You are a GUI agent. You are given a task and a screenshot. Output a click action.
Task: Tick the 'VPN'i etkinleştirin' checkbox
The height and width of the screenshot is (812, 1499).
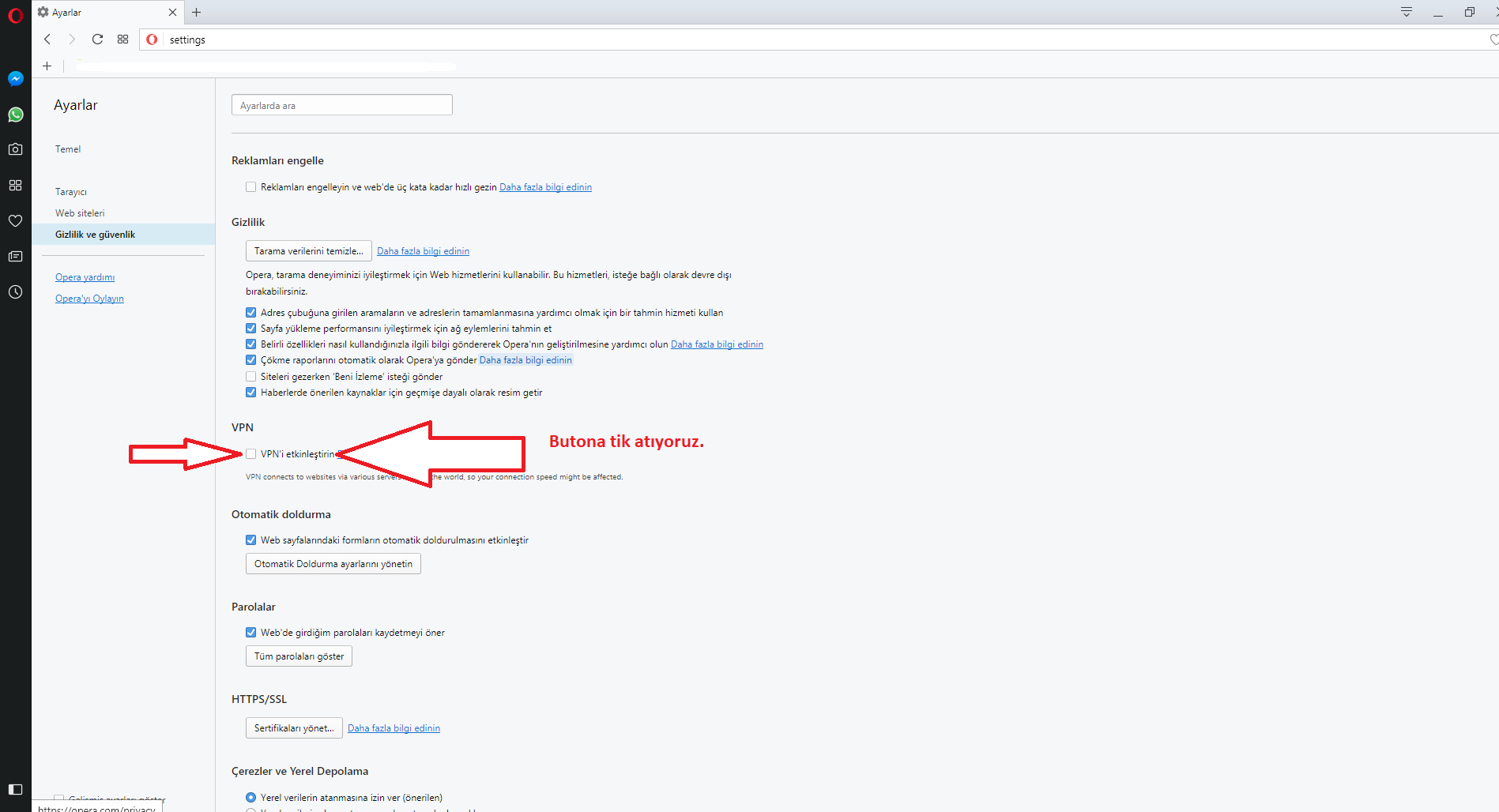tap(250, 454)
